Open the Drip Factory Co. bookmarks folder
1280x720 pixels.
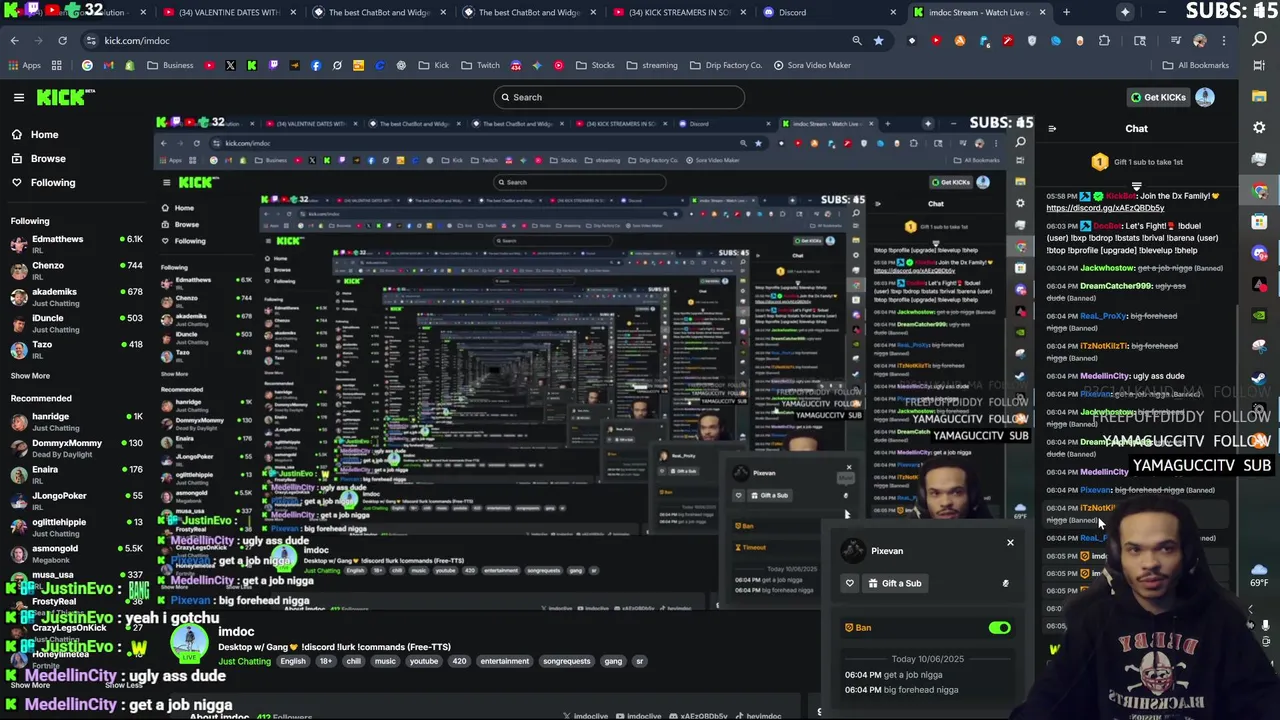point(725,65)
